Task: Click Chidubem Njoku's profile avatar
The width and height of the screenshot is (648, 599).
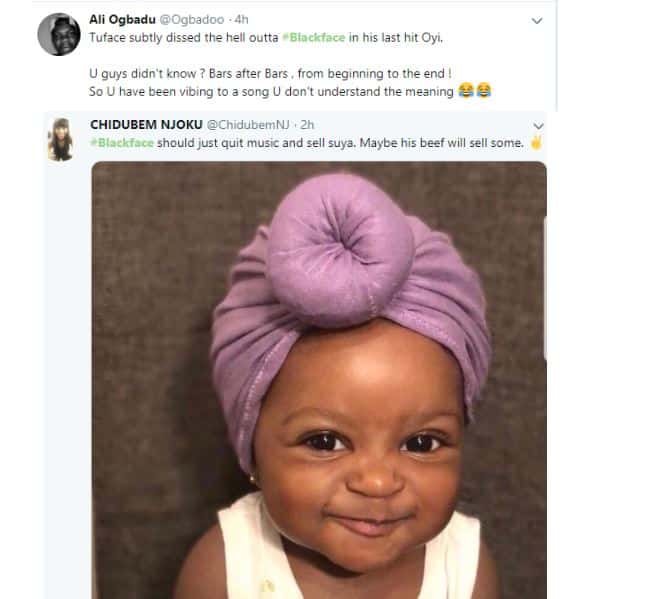Action: point(59,140)
